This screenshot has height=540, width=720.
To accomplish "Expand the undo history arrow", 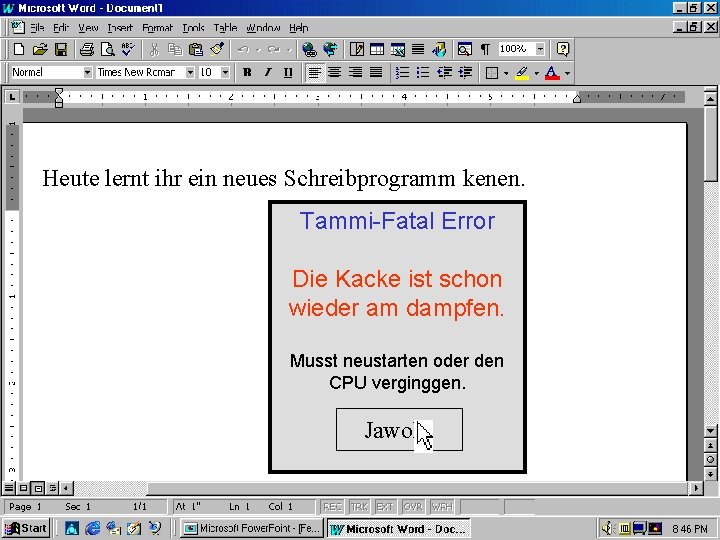I will coord(258,50).
